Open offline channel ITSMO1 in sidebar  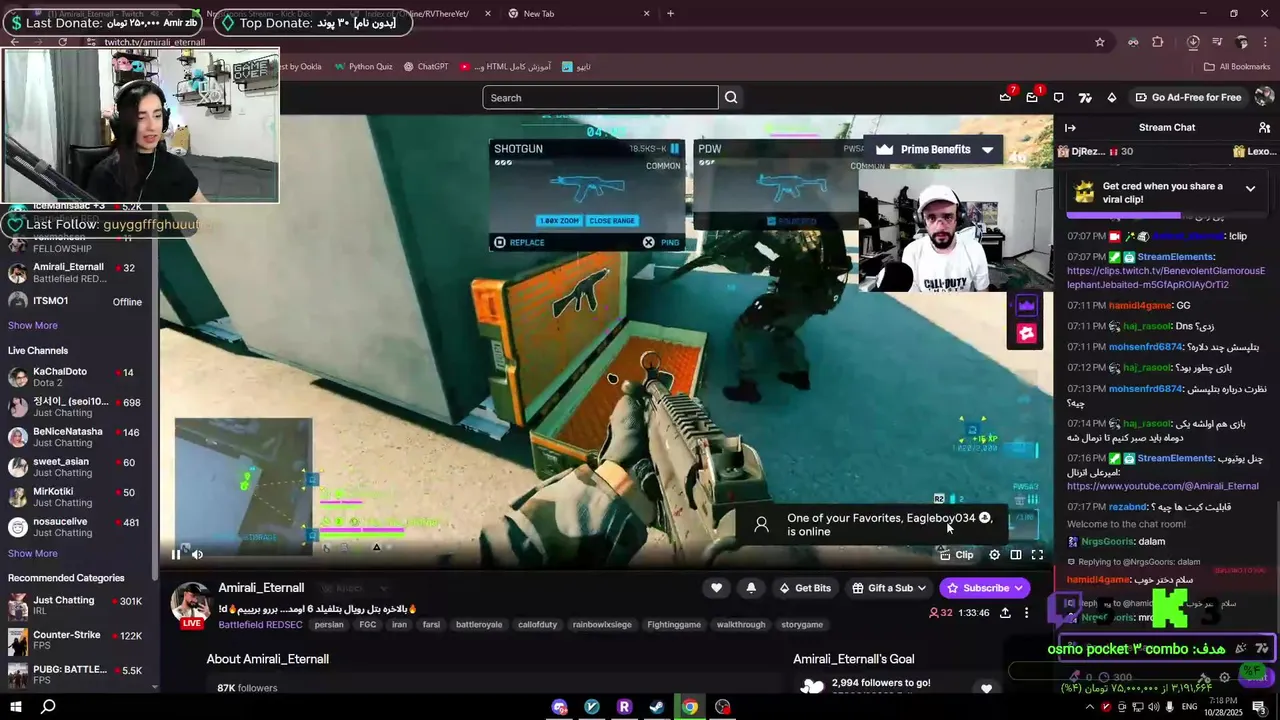pyautogui.click(x=78, y=301)
